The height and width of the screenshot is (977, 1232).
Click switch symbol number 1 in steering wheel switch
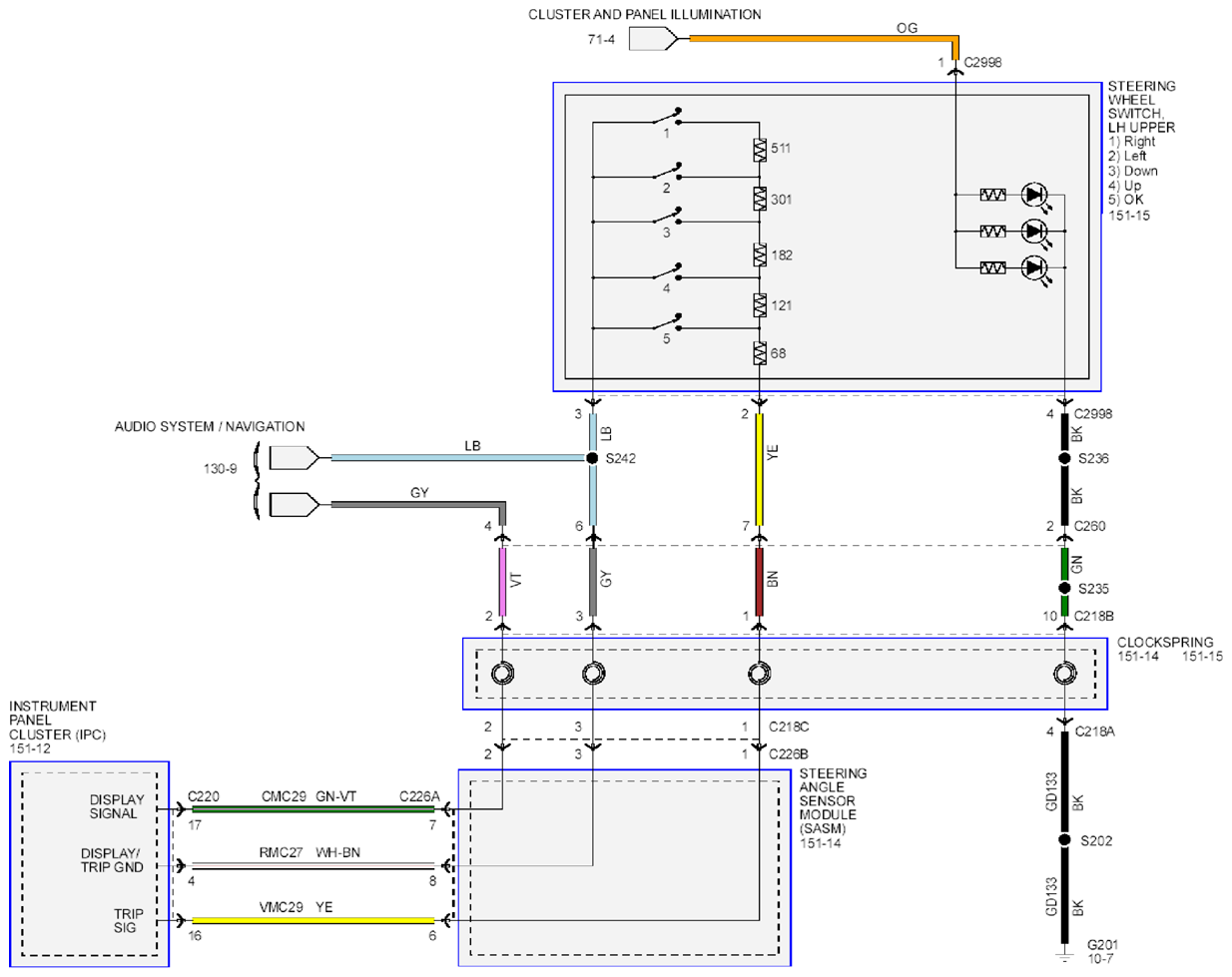click(668, 118)
